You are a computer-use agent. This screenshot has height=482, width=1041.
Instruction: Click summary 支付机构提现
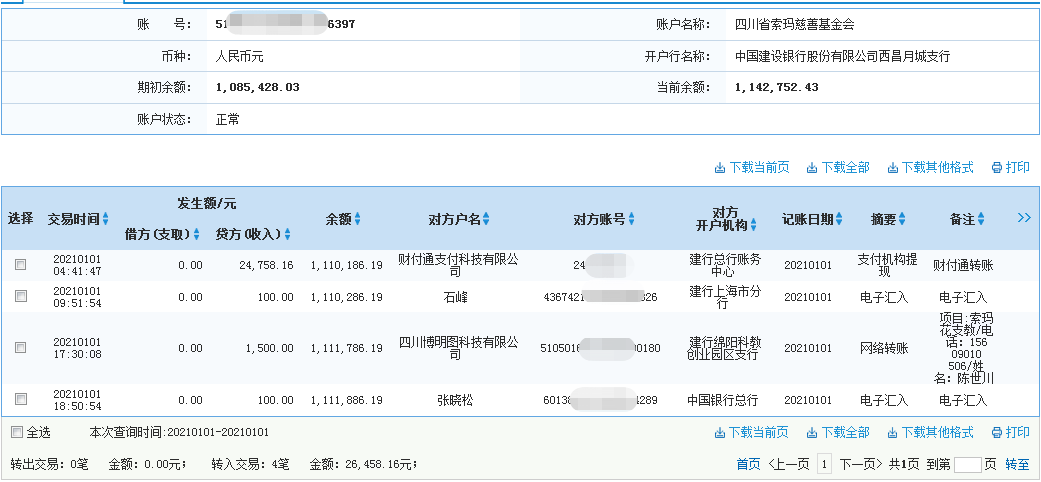click(886, 265)
